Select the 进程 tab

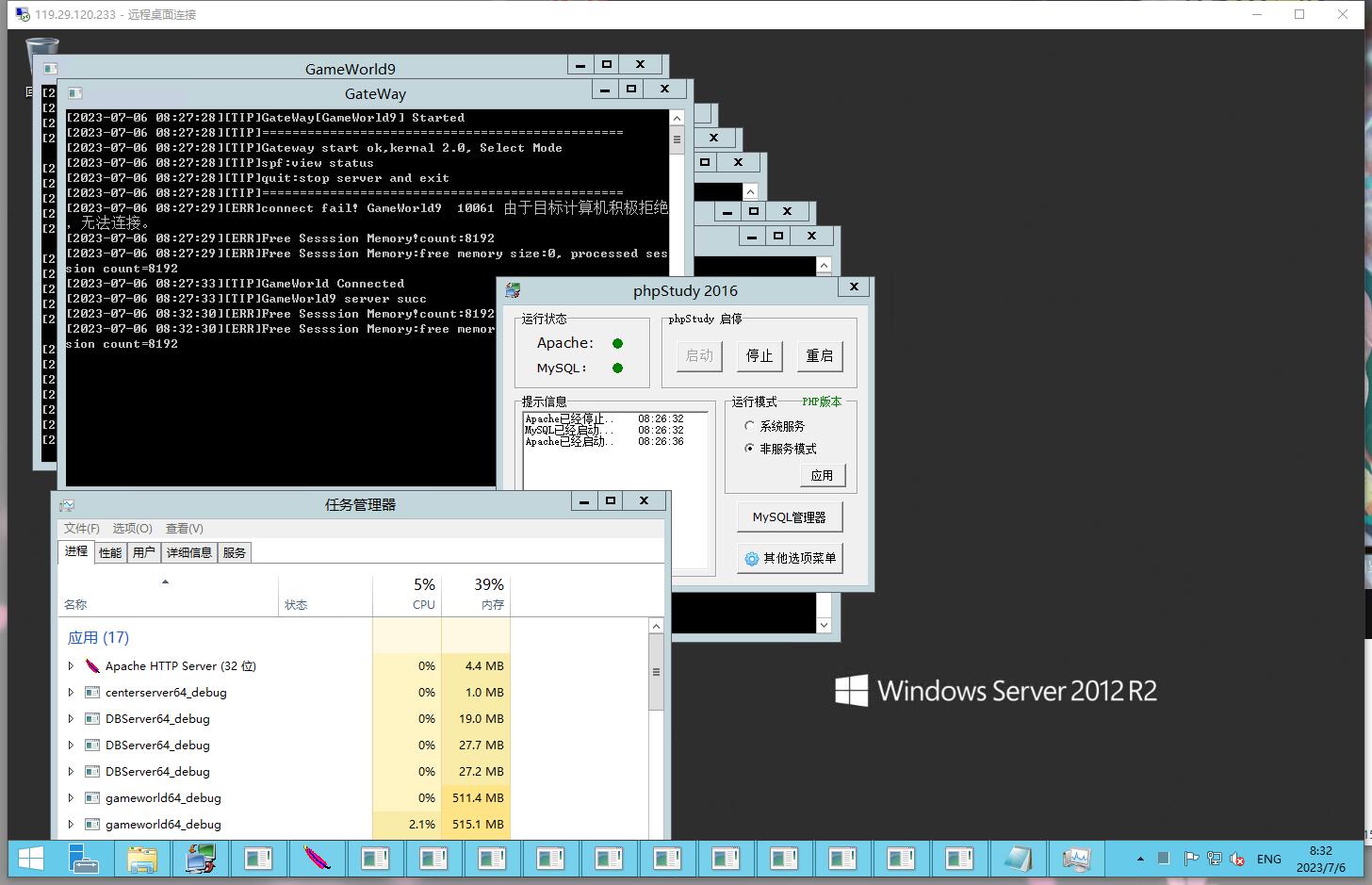(x=76, y=551)
